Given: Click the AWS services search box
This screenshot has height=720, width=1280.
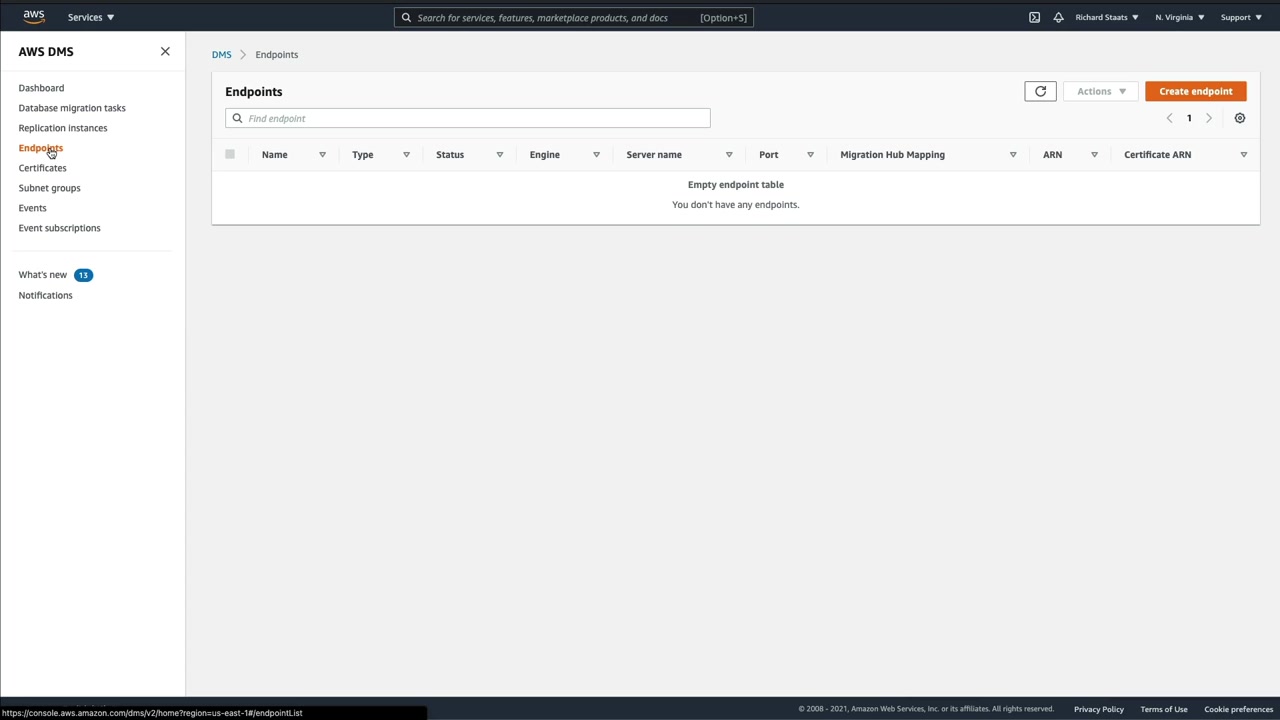Looking at the screenshot, I should pyautogui.click(x=574, y=17).
